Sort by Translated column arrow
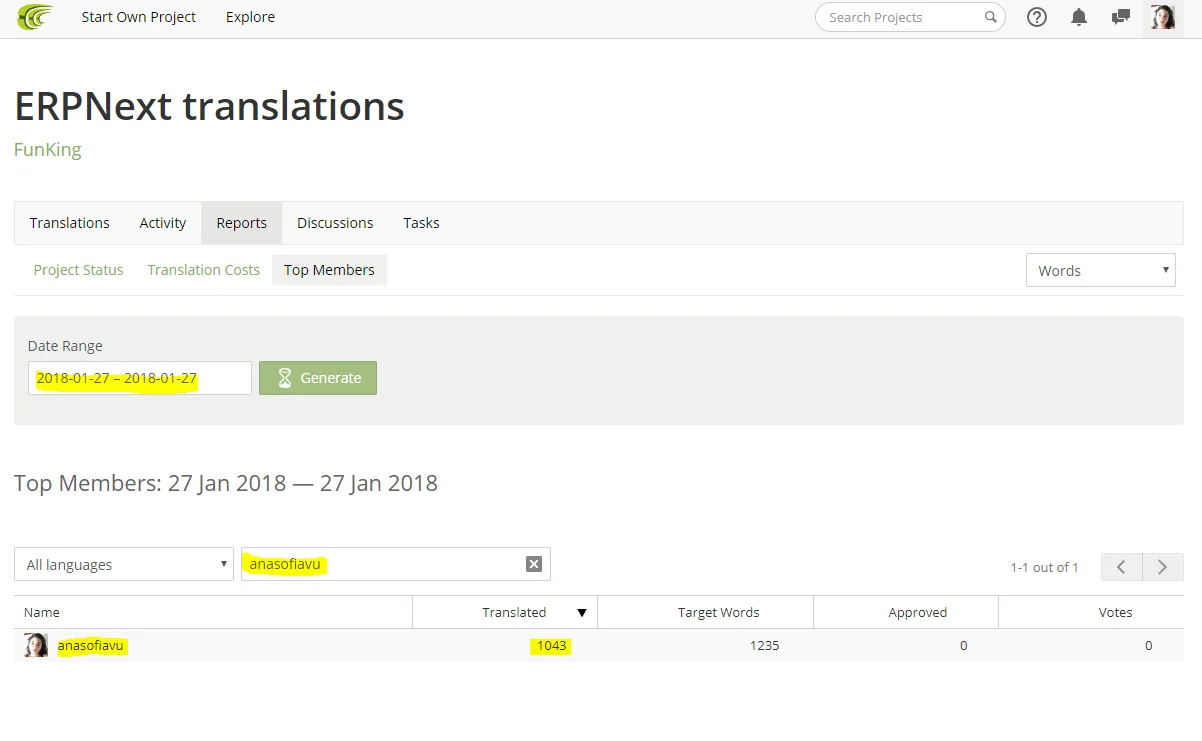Viewport: 1202px width, 741px height. pyautogui.click(x=582, y=613)
